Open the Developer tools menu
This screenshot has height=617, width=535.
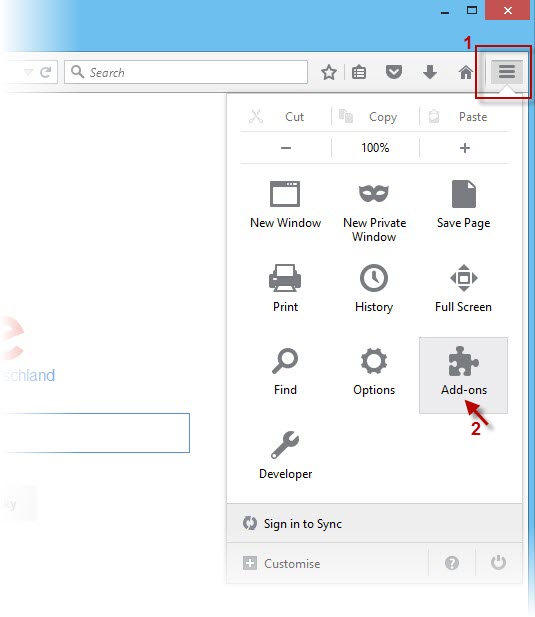point(285,456)
